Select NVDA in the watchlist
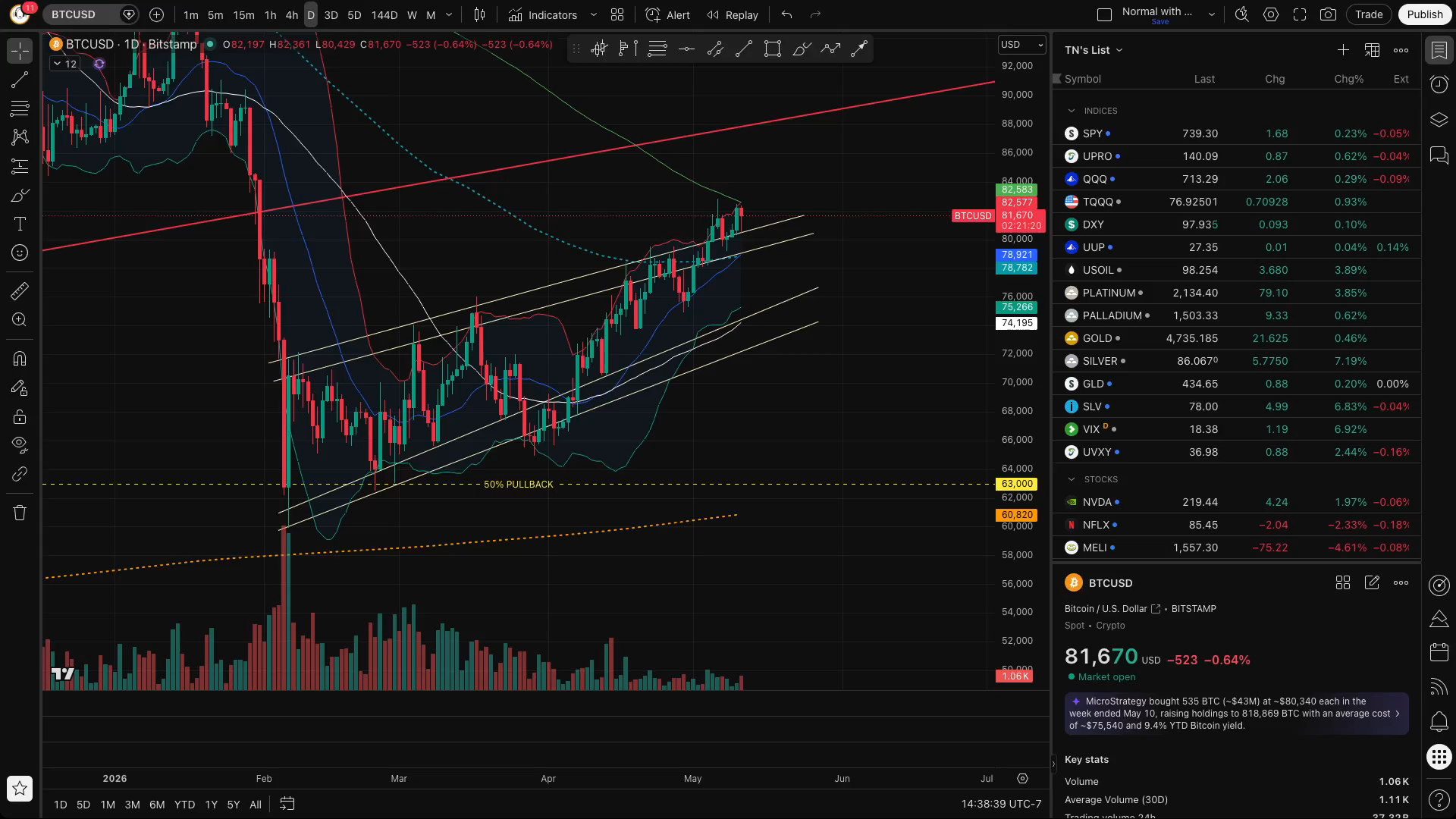Viewport: 1456px width, 819px height. pos(1237,502)
